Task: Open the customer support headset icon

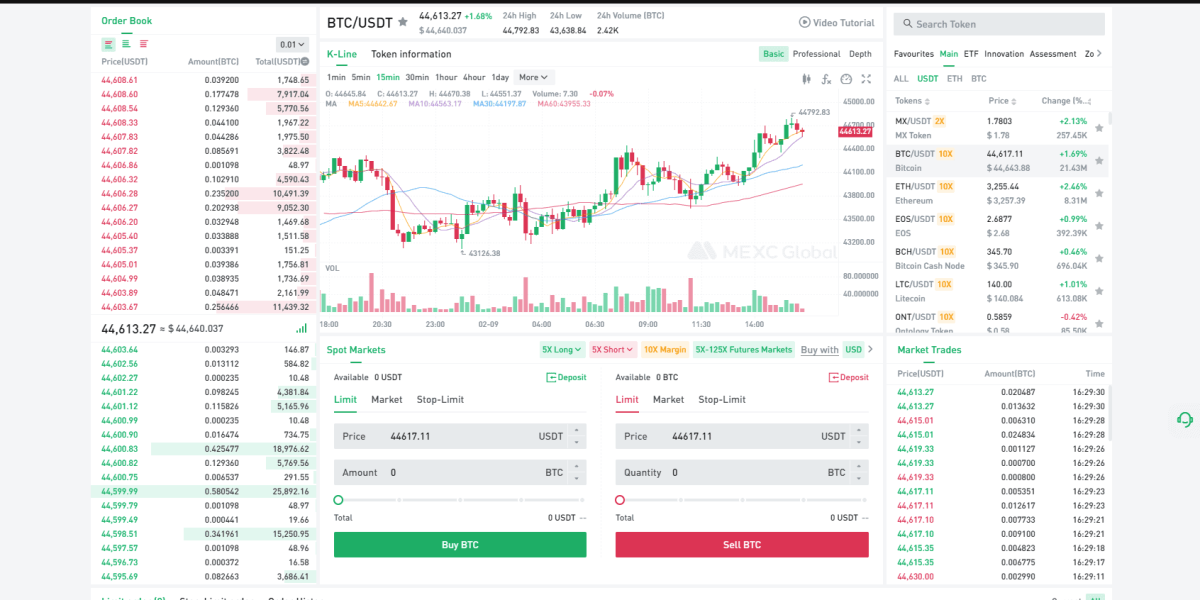Action: [x=1185, y=420]
